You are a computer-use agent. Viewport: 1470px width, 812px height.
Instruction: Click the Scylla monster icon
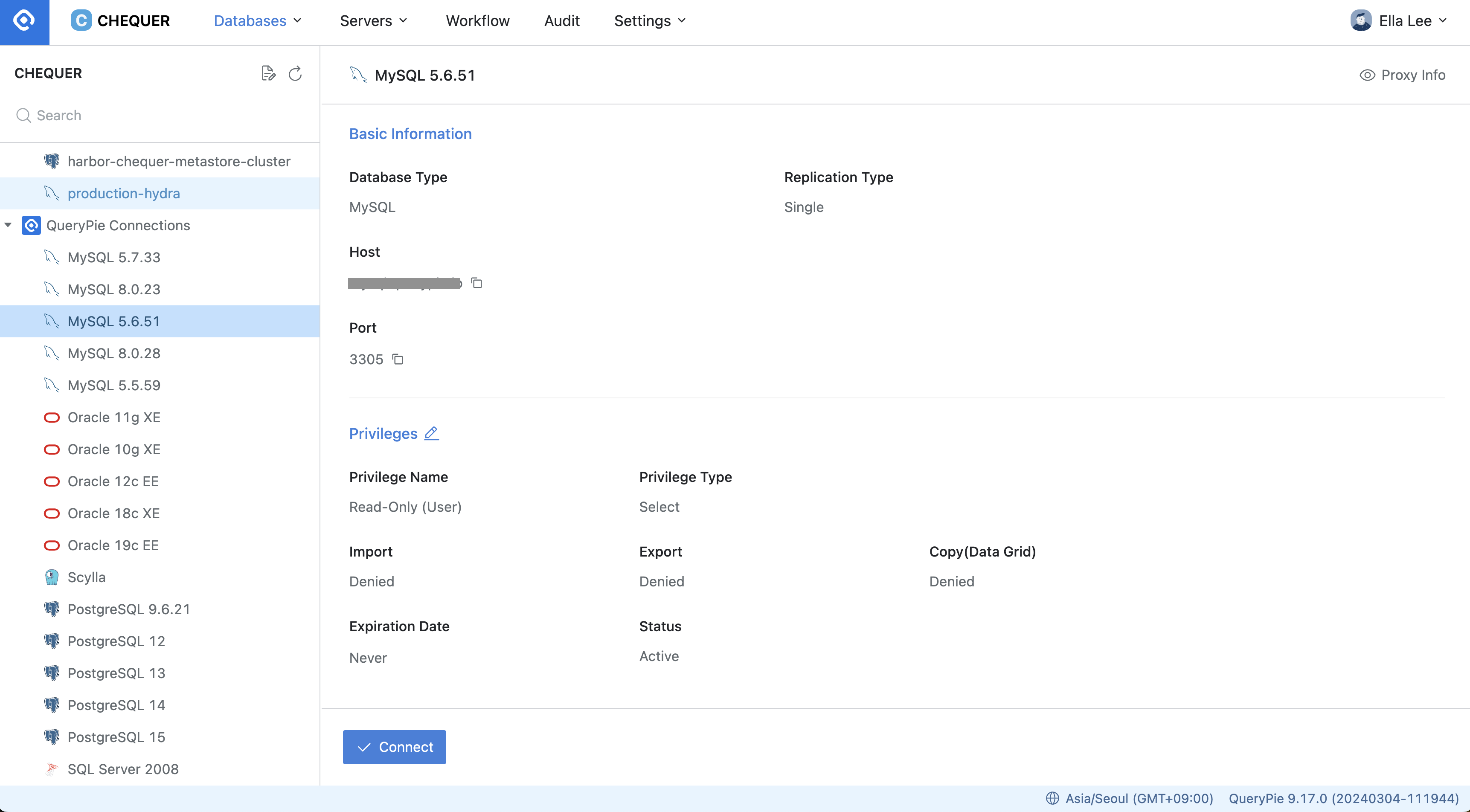pyautogui.click(x=51, y=577)
